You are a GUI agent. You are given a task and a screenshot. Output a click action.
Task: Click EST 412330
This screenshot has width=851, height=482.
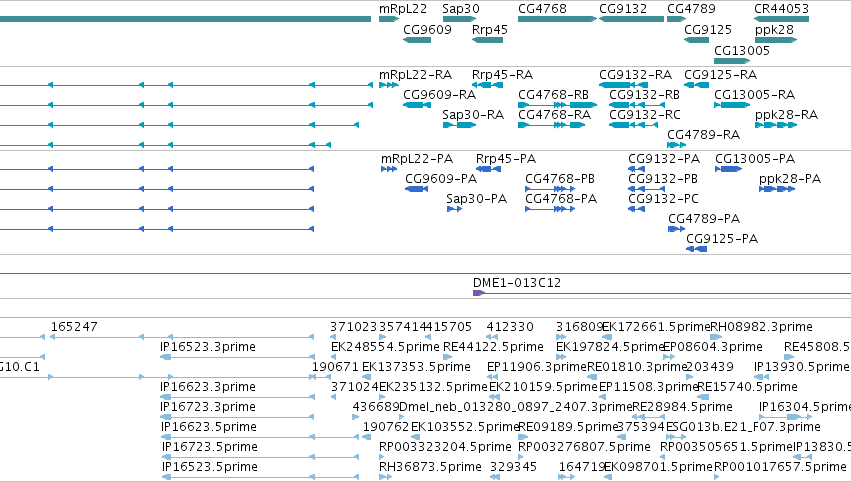pos(510,327)
